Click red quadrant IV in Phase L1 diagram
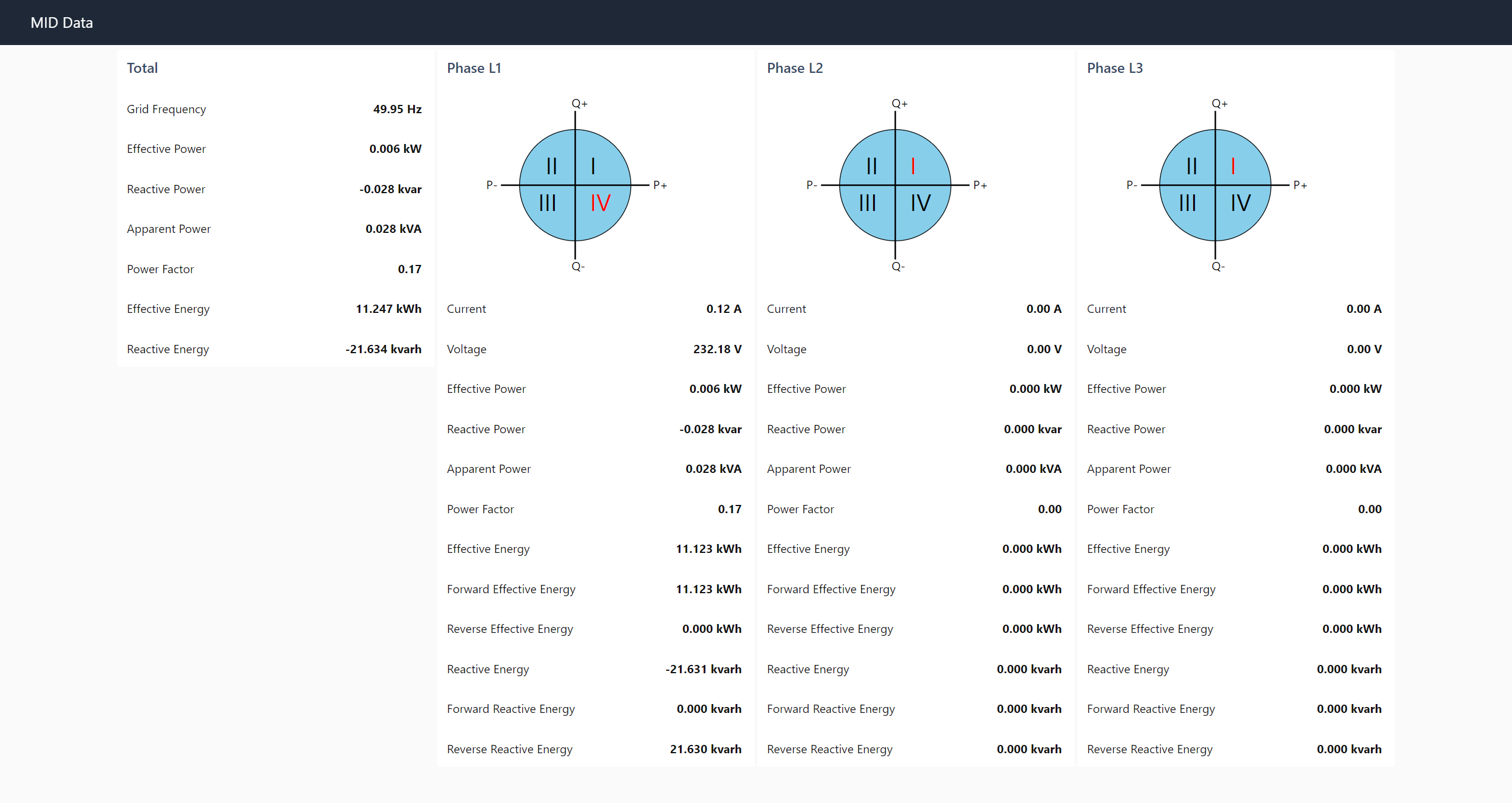Screen dimensions: 1512x803 (600, 203)
